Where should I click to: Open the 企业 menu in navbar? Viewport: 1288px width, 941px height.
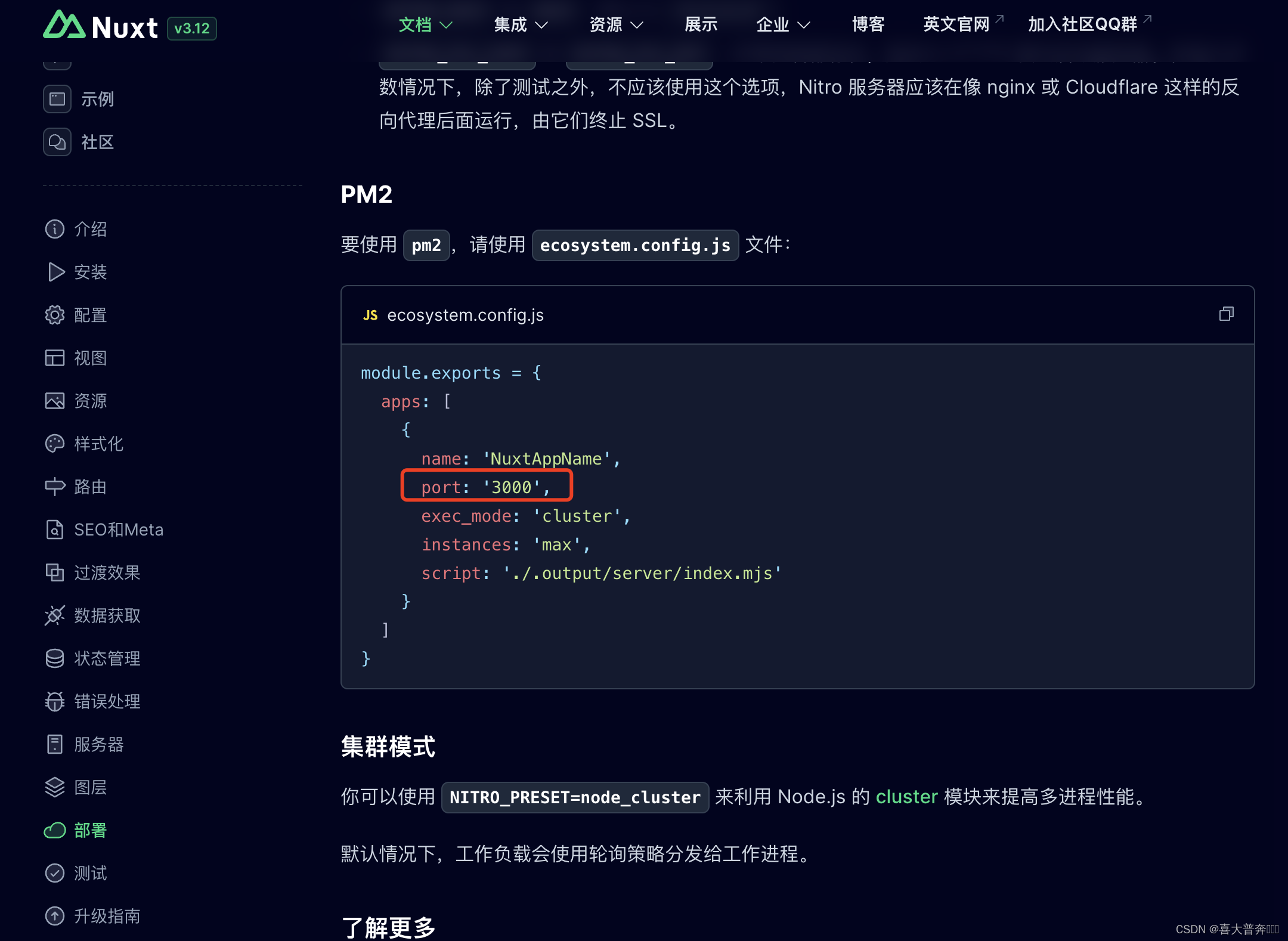[x=773, y=24]
